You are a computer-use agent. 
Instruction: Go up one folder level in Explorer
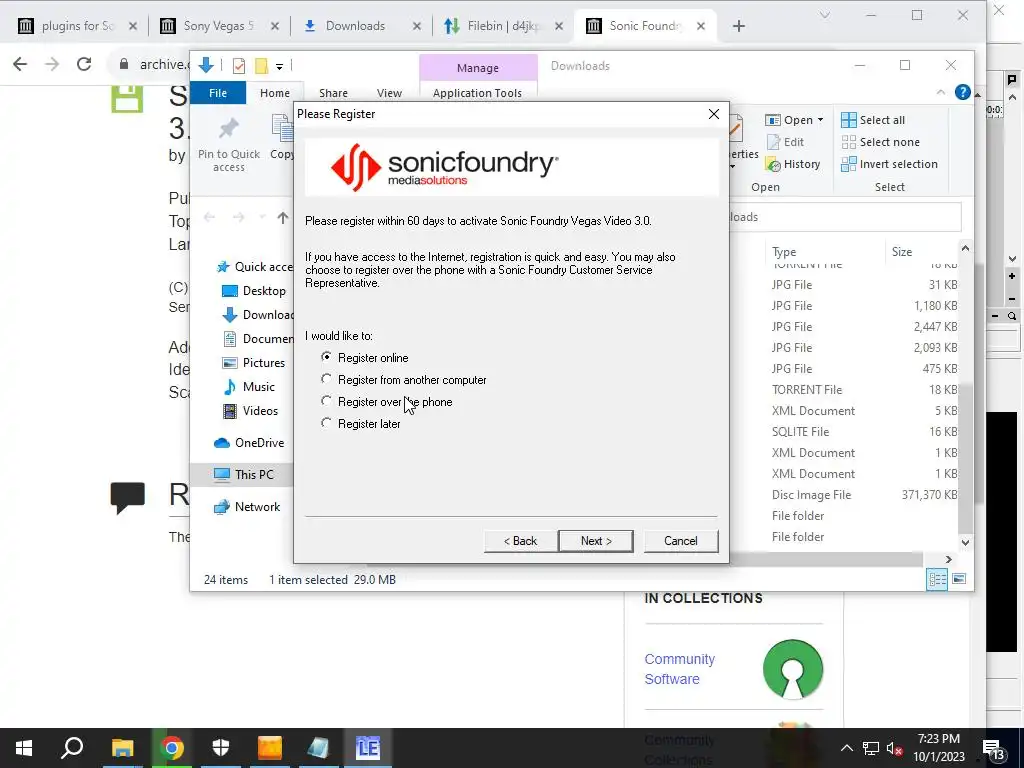(x=282, y=217)
